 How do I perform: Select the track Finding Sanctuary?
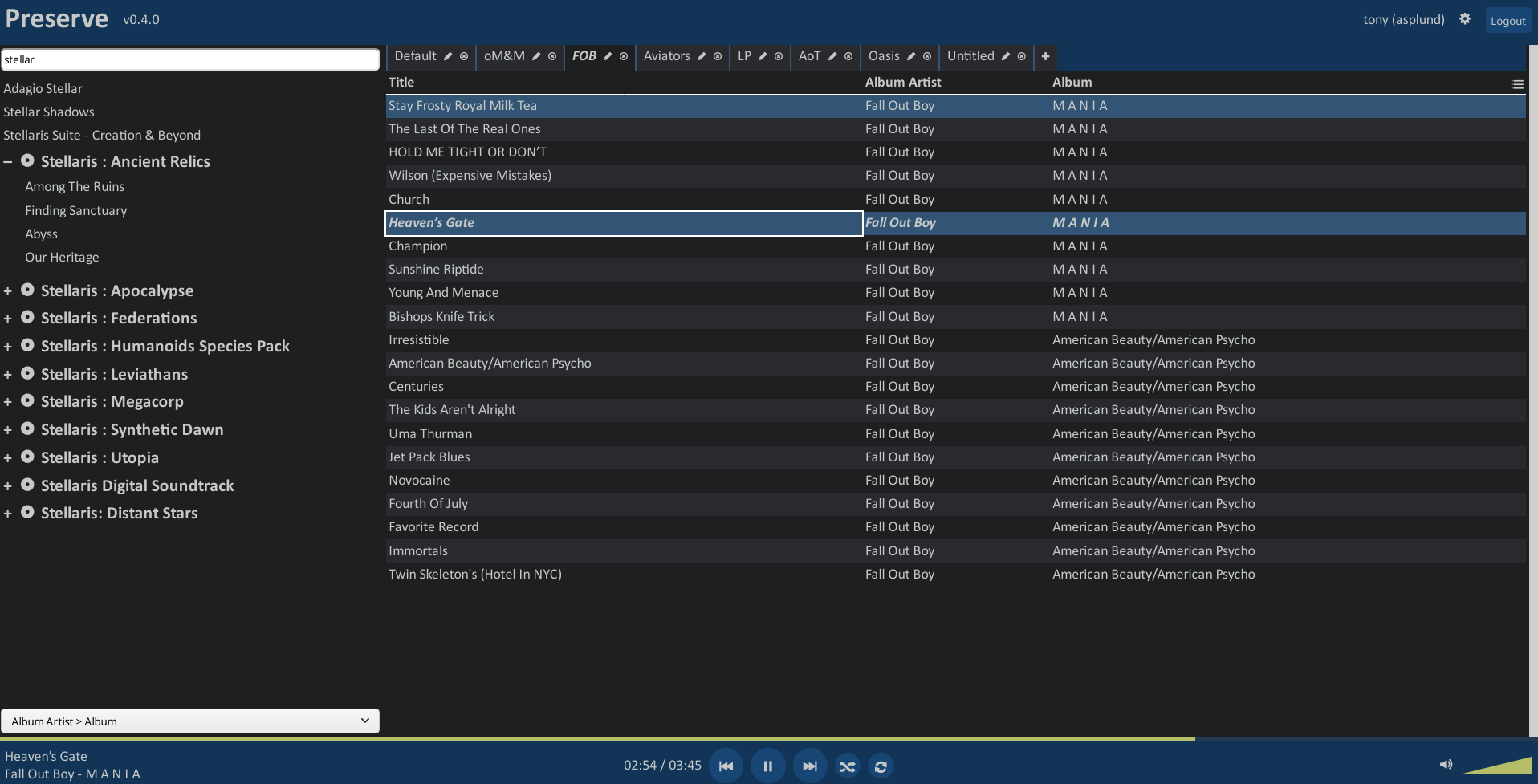(76, 210)
